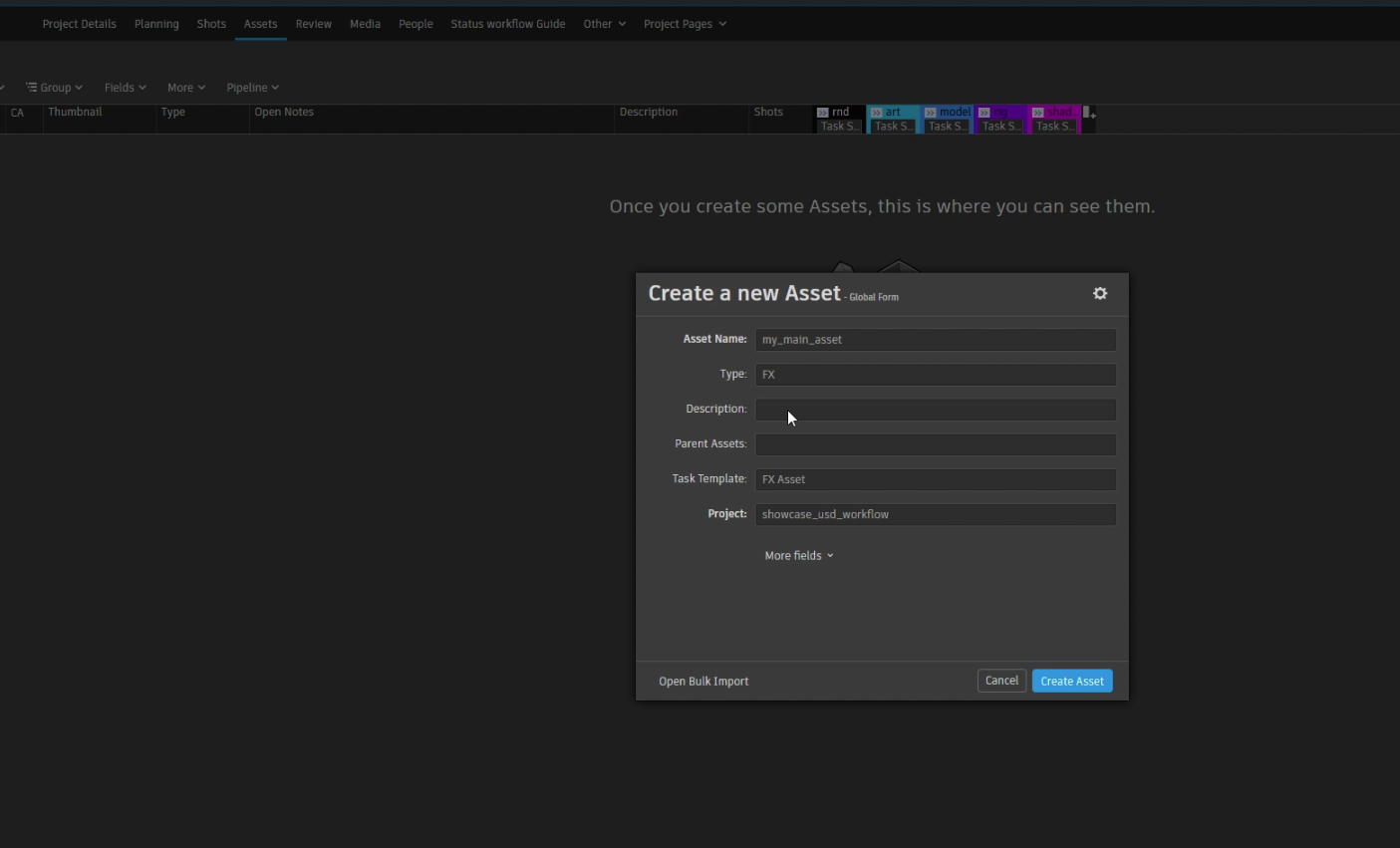Click the Create Asset button
The width and height of the screenshot is (1400, 848).
(x=1072, y=682)
